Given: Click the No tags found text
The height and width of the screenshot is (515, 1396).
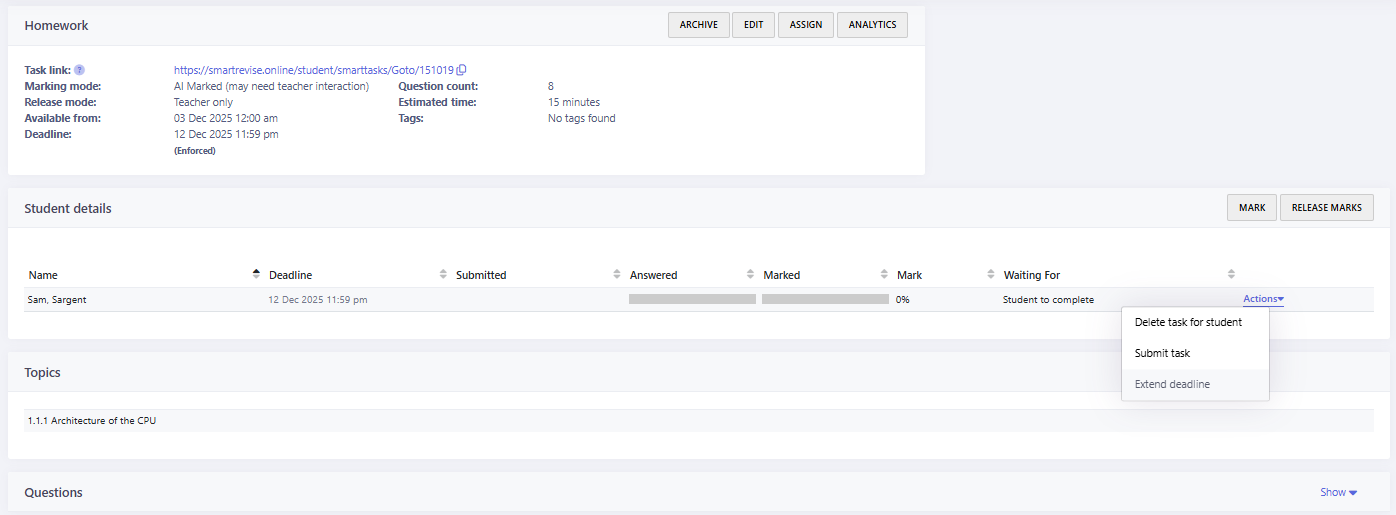Looking at the screenshot, I should click(582, 118).
